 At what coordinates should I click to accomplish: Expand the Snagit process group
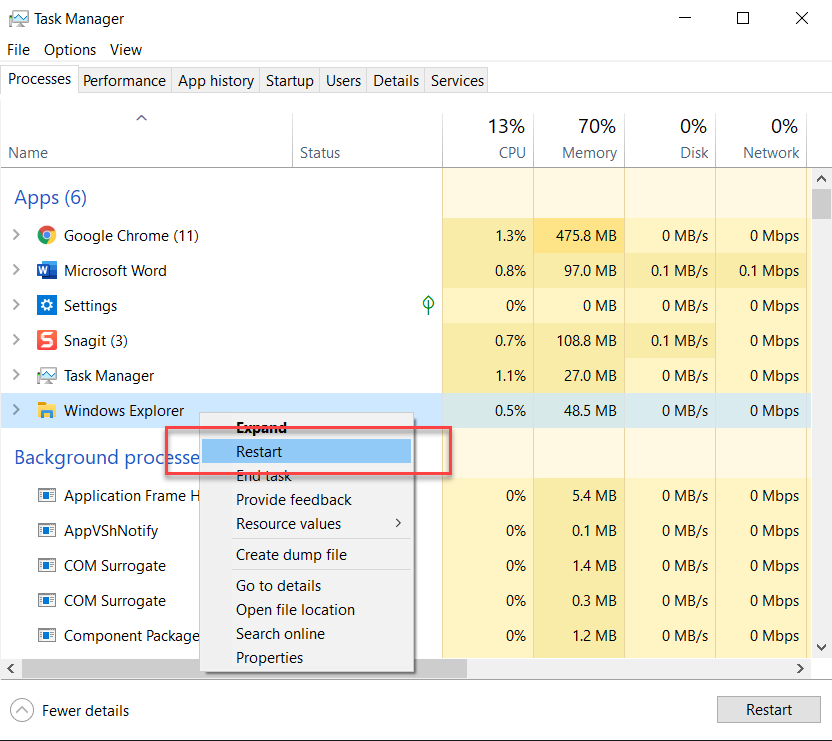coord(16,341)
